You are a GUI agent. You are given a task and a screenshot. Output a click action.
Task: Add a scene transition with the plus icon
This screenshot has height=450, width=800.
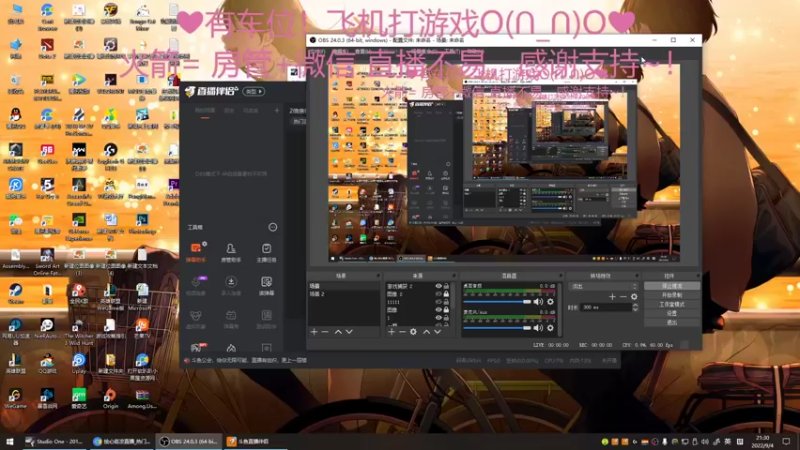point(612,296)
